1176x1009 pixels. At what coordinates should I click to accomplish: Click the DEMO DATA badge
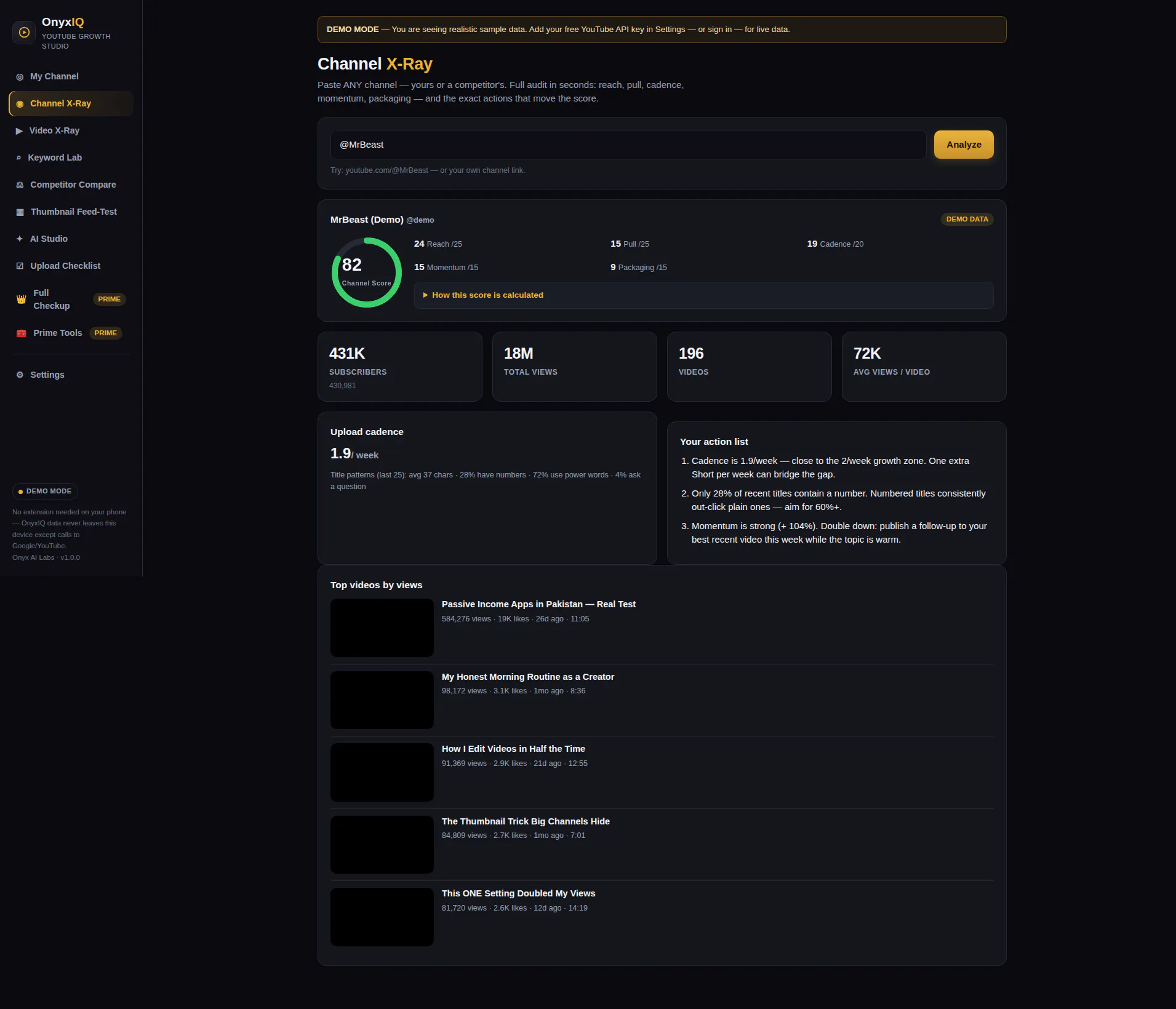967,220
